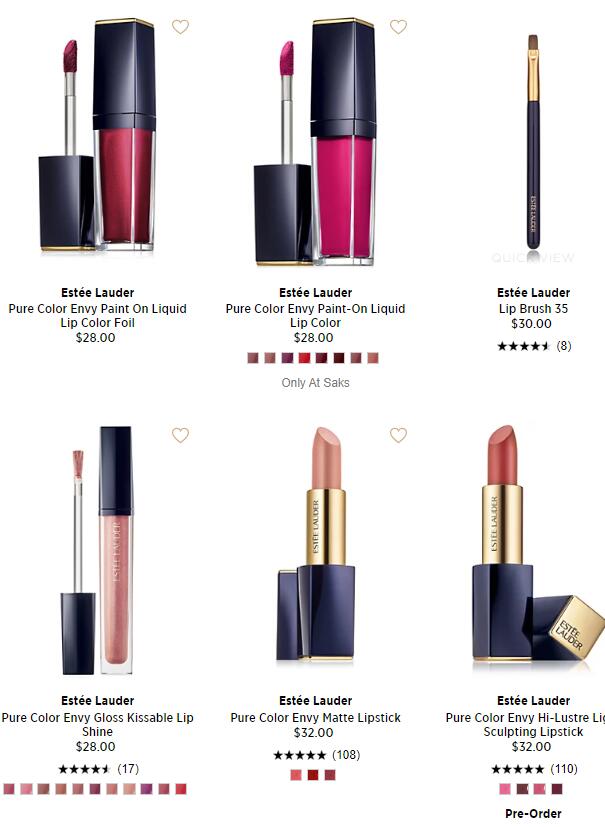Screen dimensions: 605x827
Task: Add Gloss Kissable Lip Shine to wishlist
Action: tap(180, 435)
